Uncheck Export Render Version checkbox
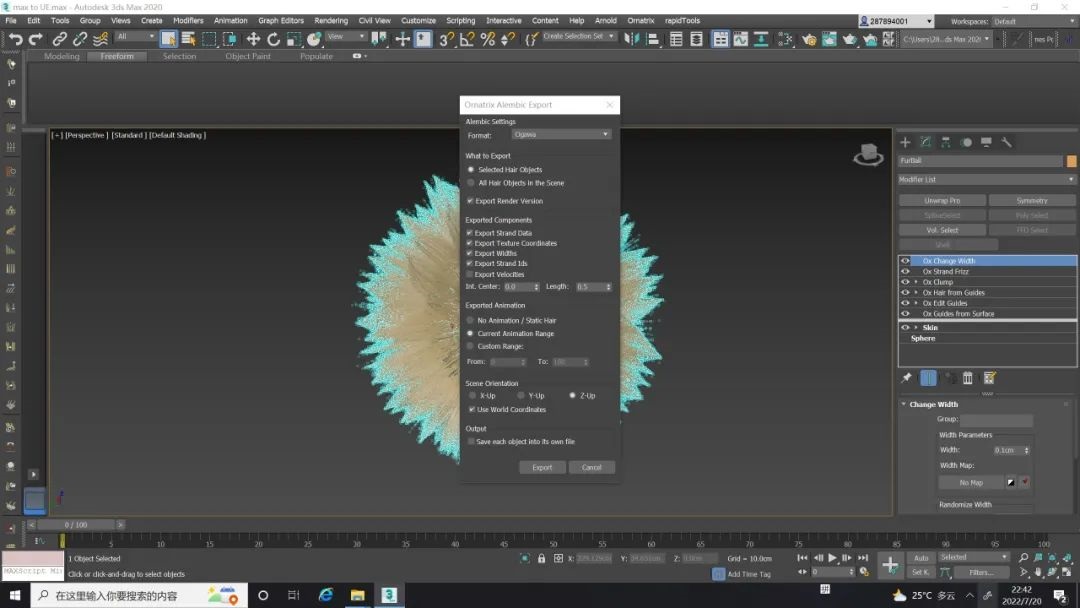The image size is (1080, 608). [470, 201]
